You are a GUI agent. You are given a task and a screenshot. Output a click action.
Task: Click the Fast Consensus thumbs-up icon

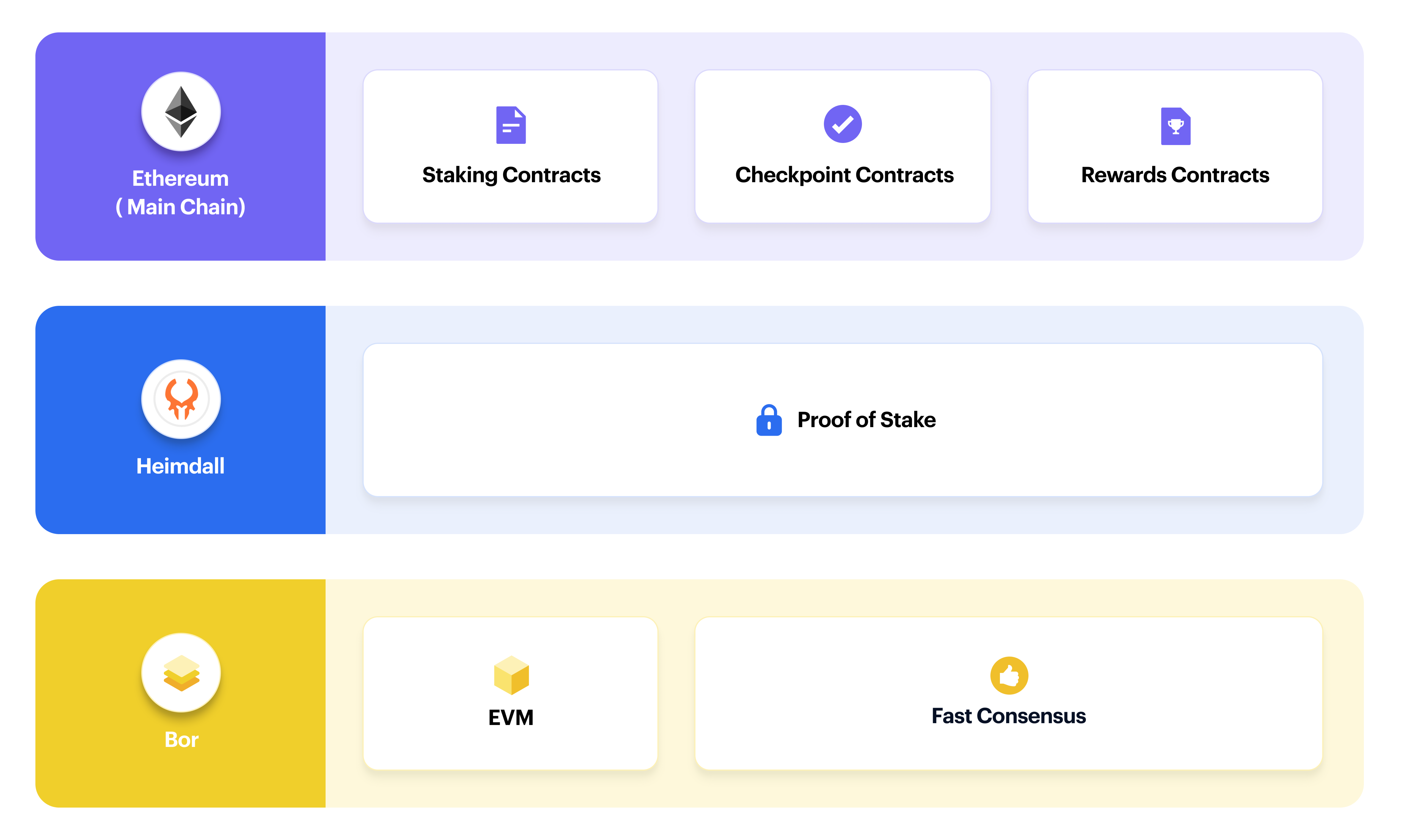[1009, 675]
